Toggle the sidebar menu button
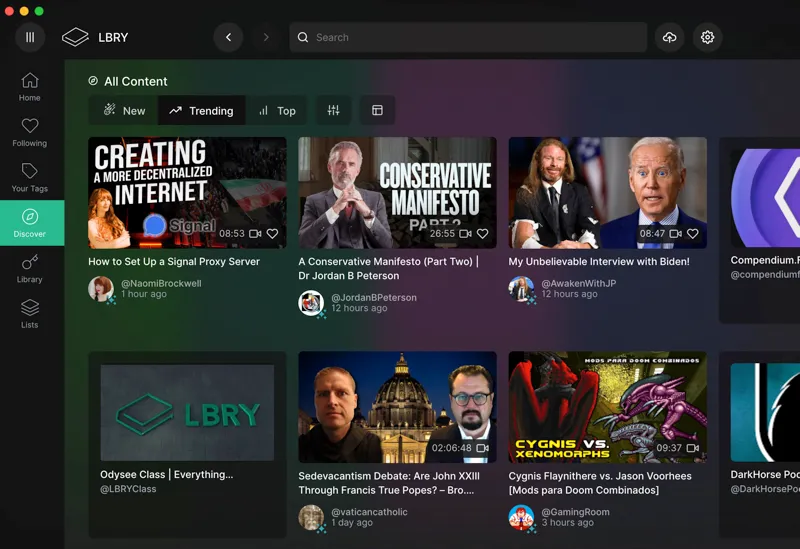The image size is (800, 549). tap(30, 37)
